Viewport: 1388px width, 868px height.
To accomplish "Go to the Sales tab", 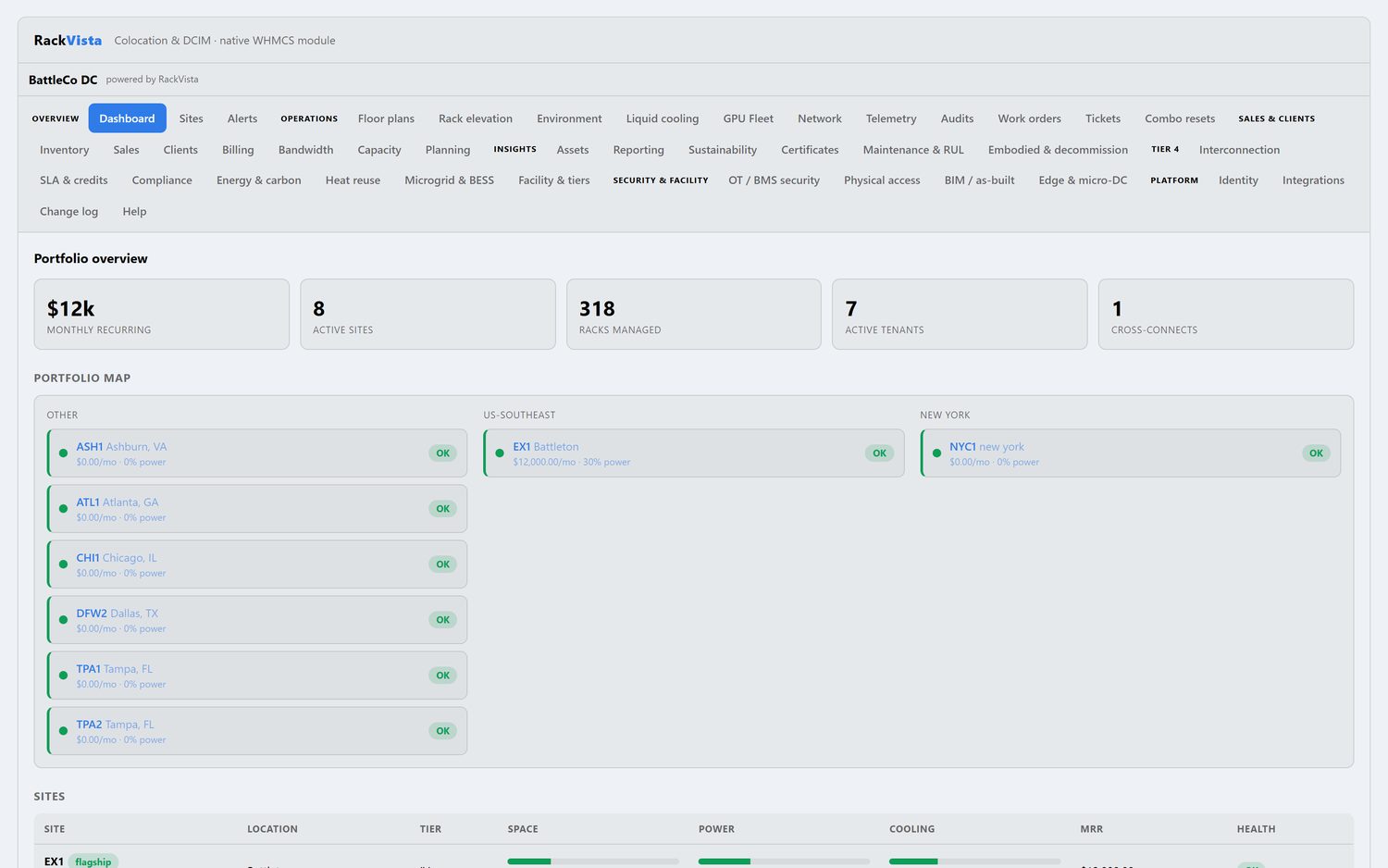I will point(126,150).
